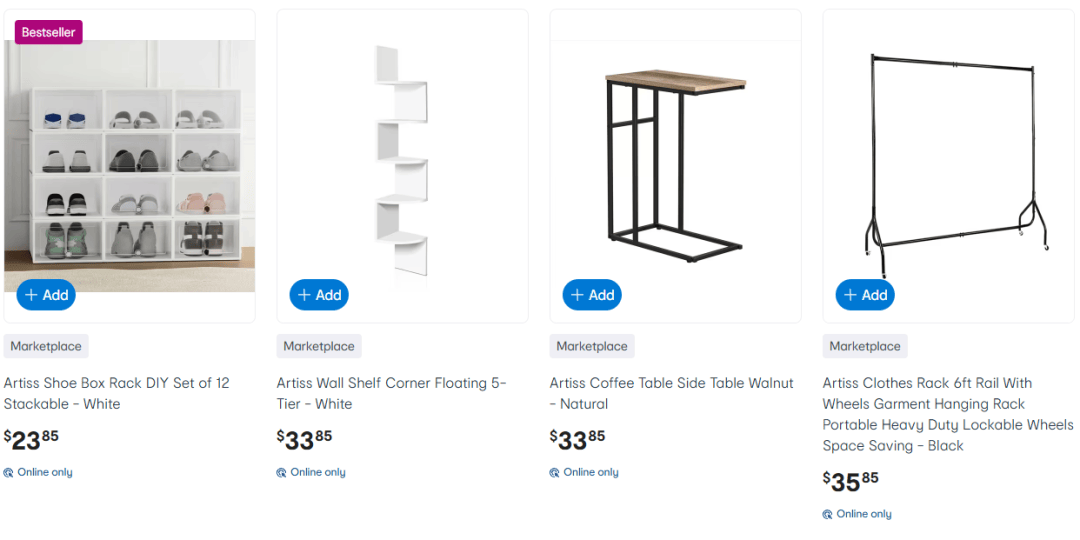The height and width of the screenshot is (540, 1080).
Task: Add the Coffee Table Side Table to cart
Action: point(592,295)
